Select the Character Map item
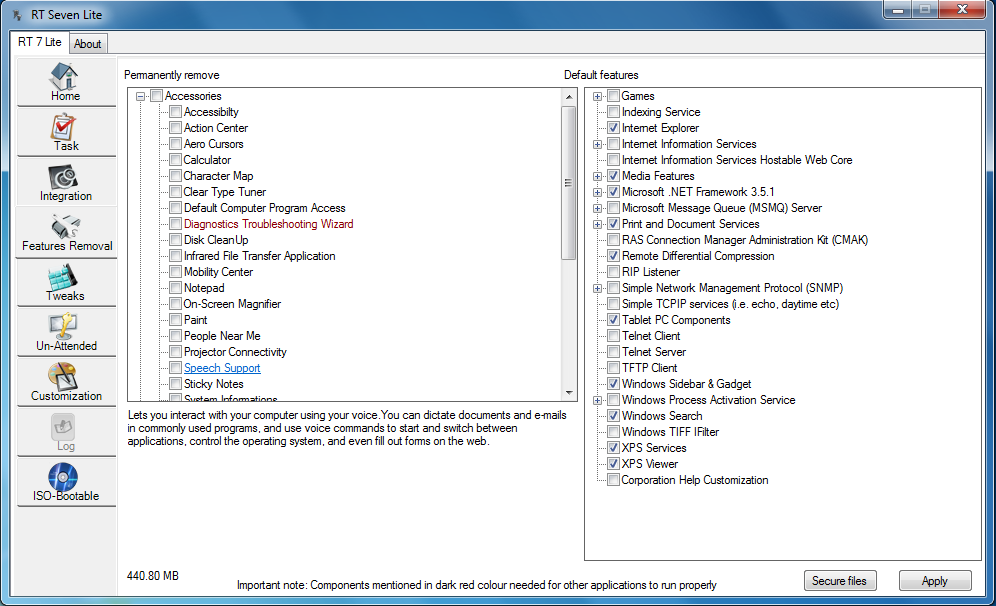This screenshot has height=606, width=996. (219, 176)
